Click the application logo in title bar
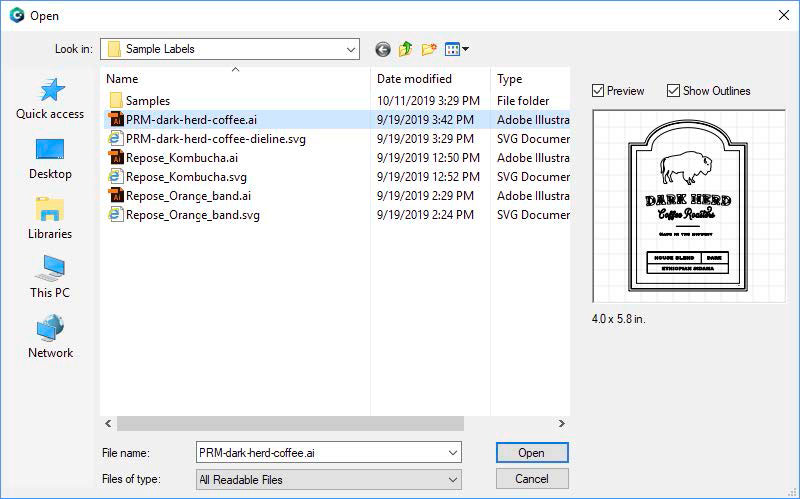The width and height of the screenshot is (800, 499). 17,15
